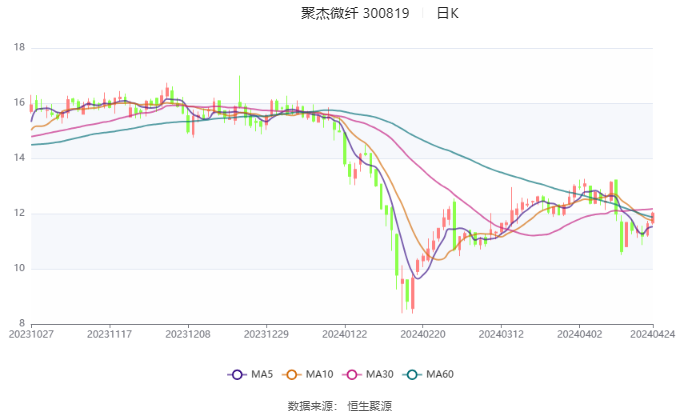Click the 12 price label on the y-axis

(x=18, y=213)
